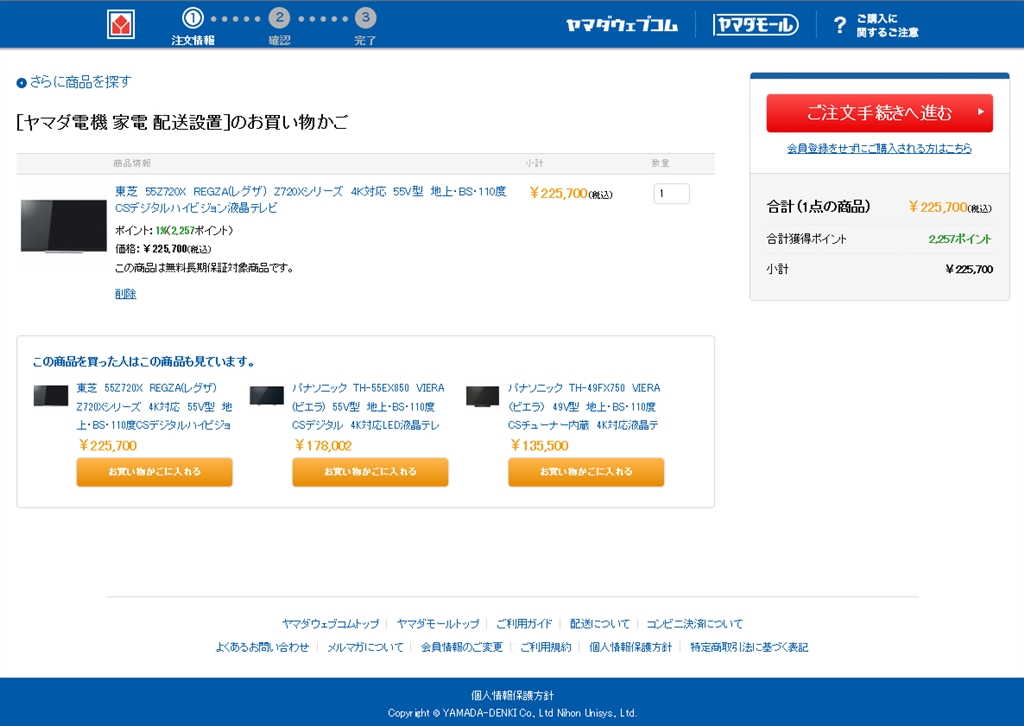Click recommended Toshiba 55Z720X small thumbnail
Screen dimensions: 1024x726
point(51,396)
